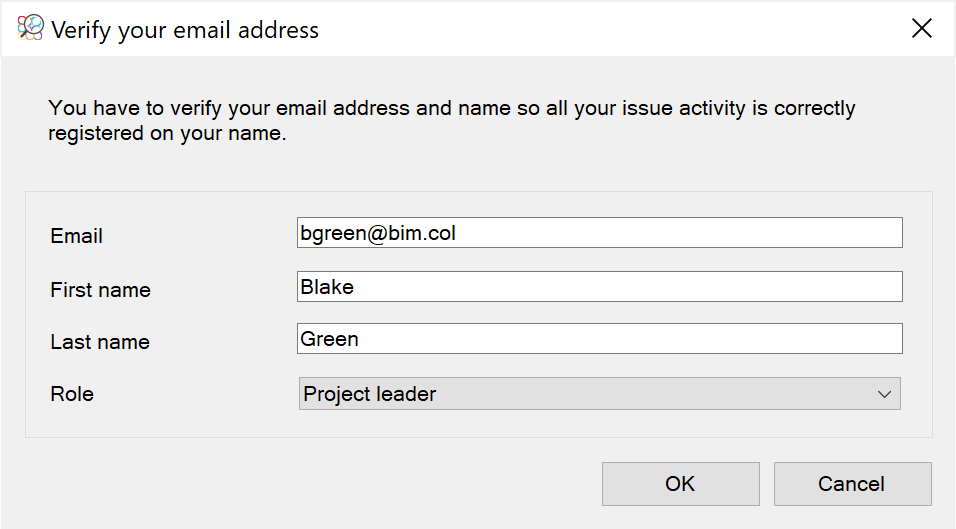Click the Role dropdown chevron arrow
Image resolution: width=956 pixels, height=529 pixels.
click(x=884, y=394)
